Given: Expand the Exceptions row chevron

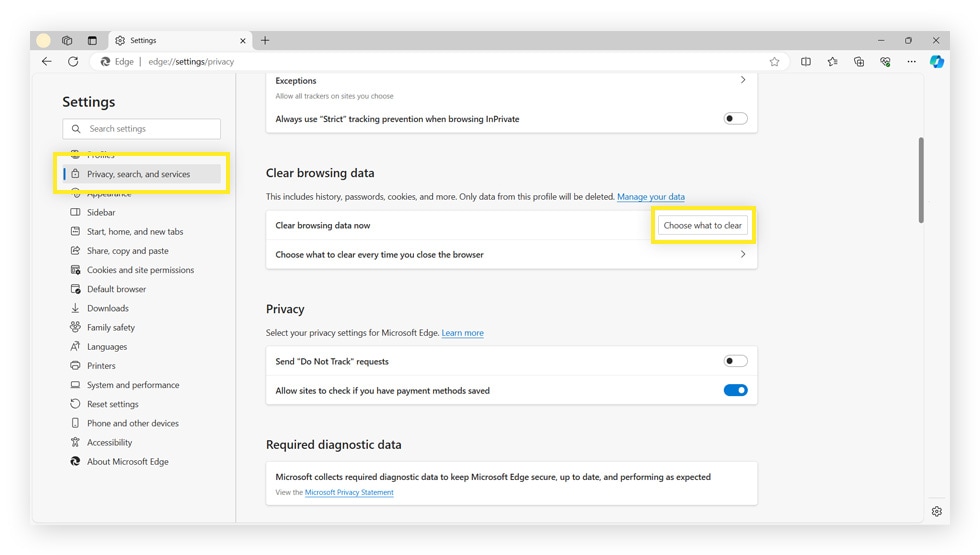Looking at the screenshot, I should pyautogui.click(x=742, y=80).
